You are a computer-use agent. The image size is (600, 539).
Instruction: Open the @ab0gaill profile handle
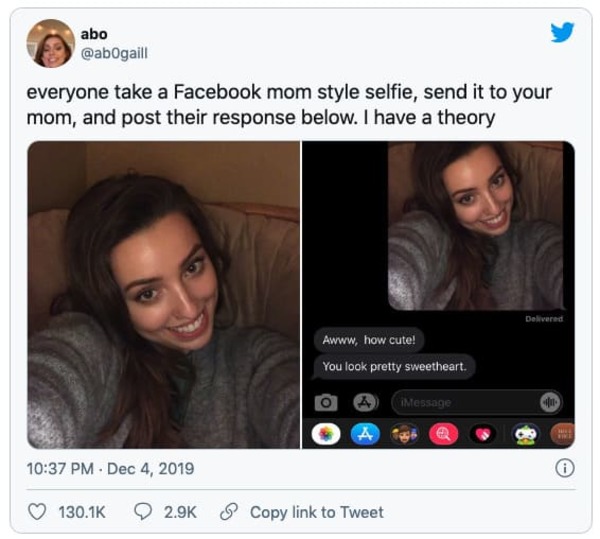tap(114, 53)
